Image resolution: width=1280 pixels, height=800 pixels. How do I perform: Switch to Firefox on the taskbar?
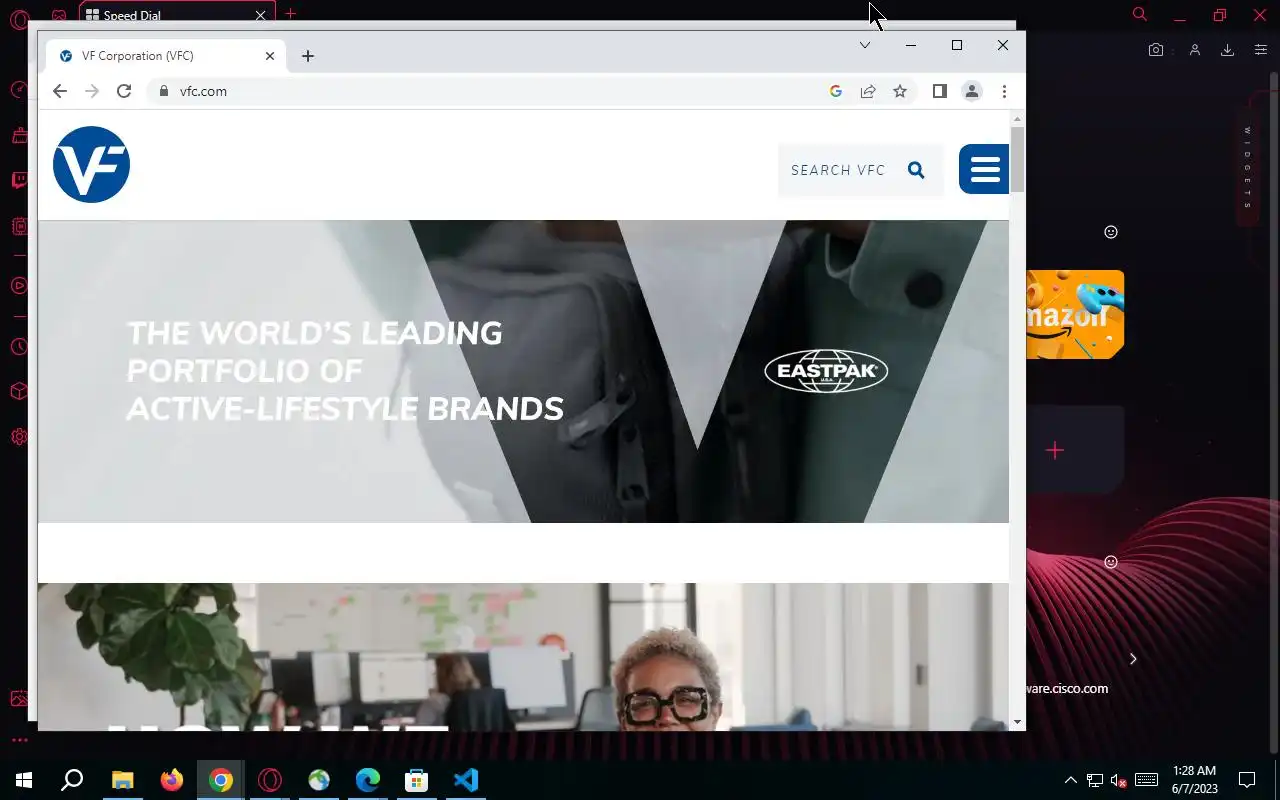172,780
